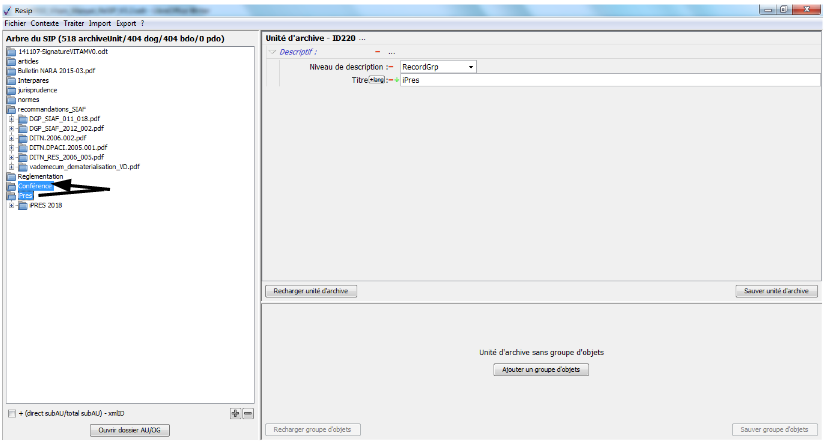
Task: Toggle the direct subAU/total subAU checkbox
Action: pyautogui.click(x=11, y=413)
